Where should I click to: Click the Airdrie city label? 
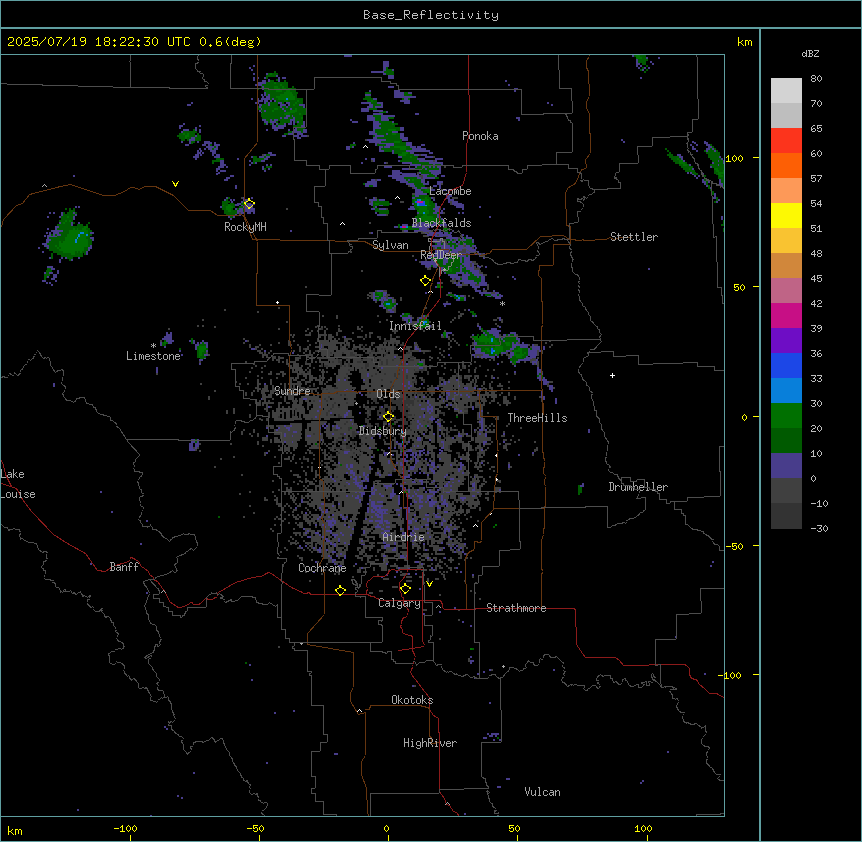click(x=404, y=537)
